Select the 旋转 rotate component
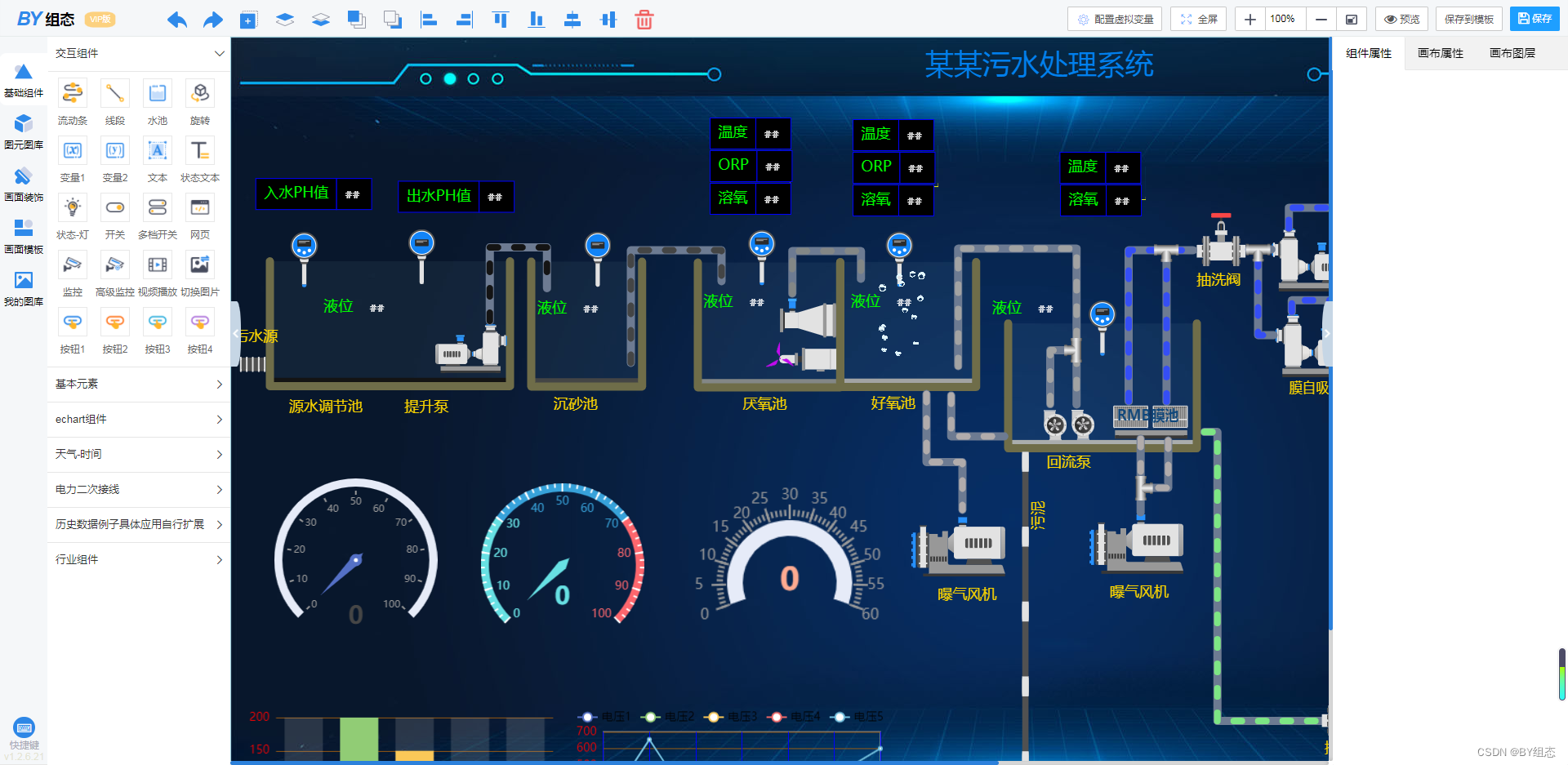1568x765 pixels. pos(200,93)
